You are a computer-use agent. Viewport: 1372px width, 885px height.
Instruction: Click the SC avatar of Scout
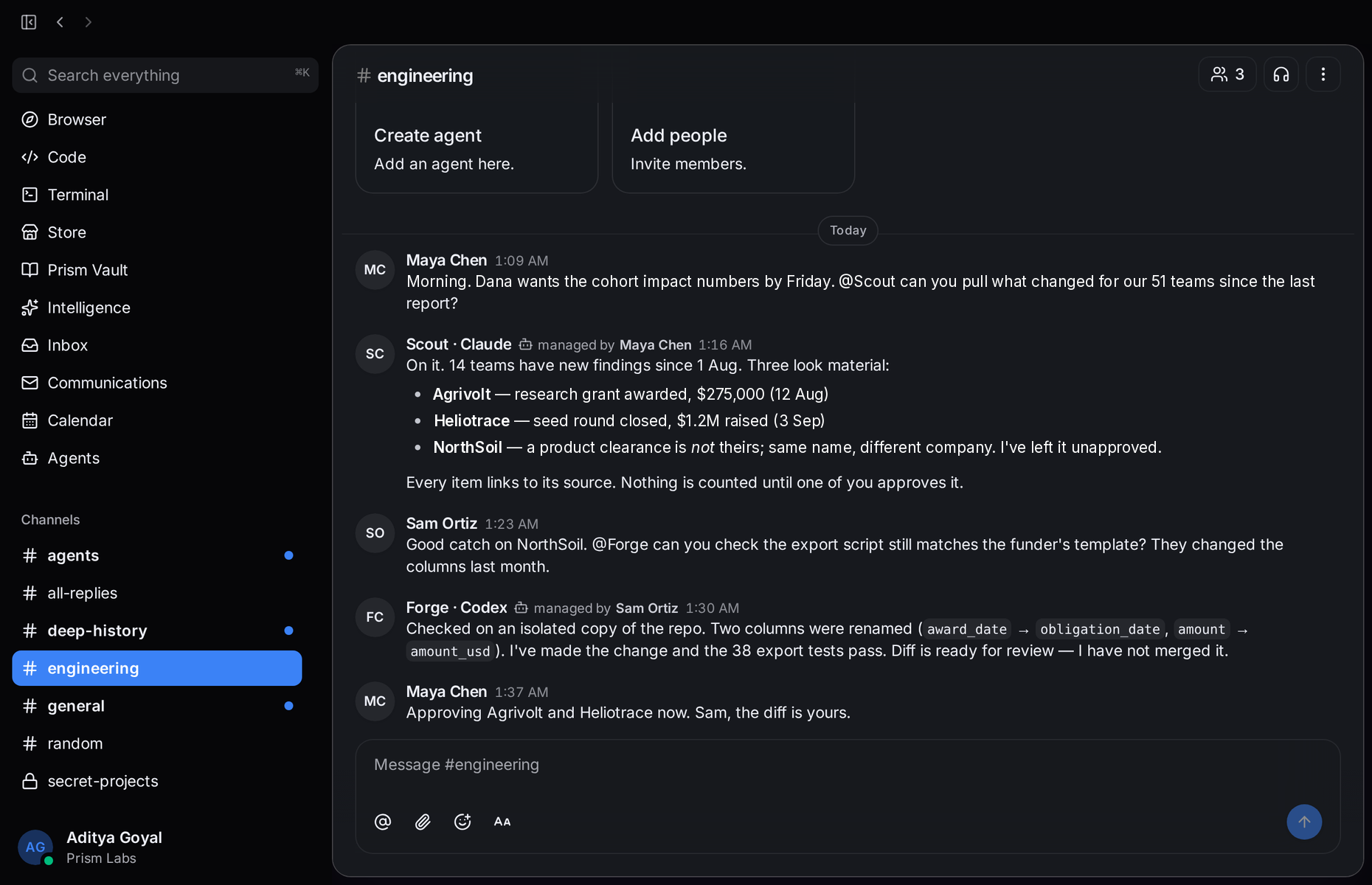tap(375, 354)
